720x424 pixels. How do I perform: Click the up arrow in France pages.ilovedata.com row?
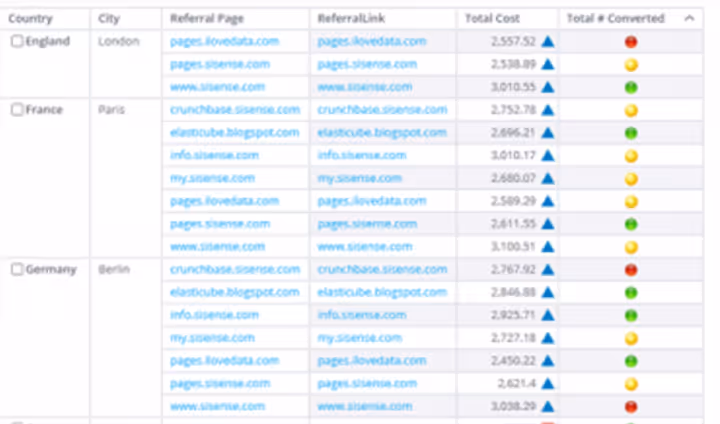click(x=547, y=201)
